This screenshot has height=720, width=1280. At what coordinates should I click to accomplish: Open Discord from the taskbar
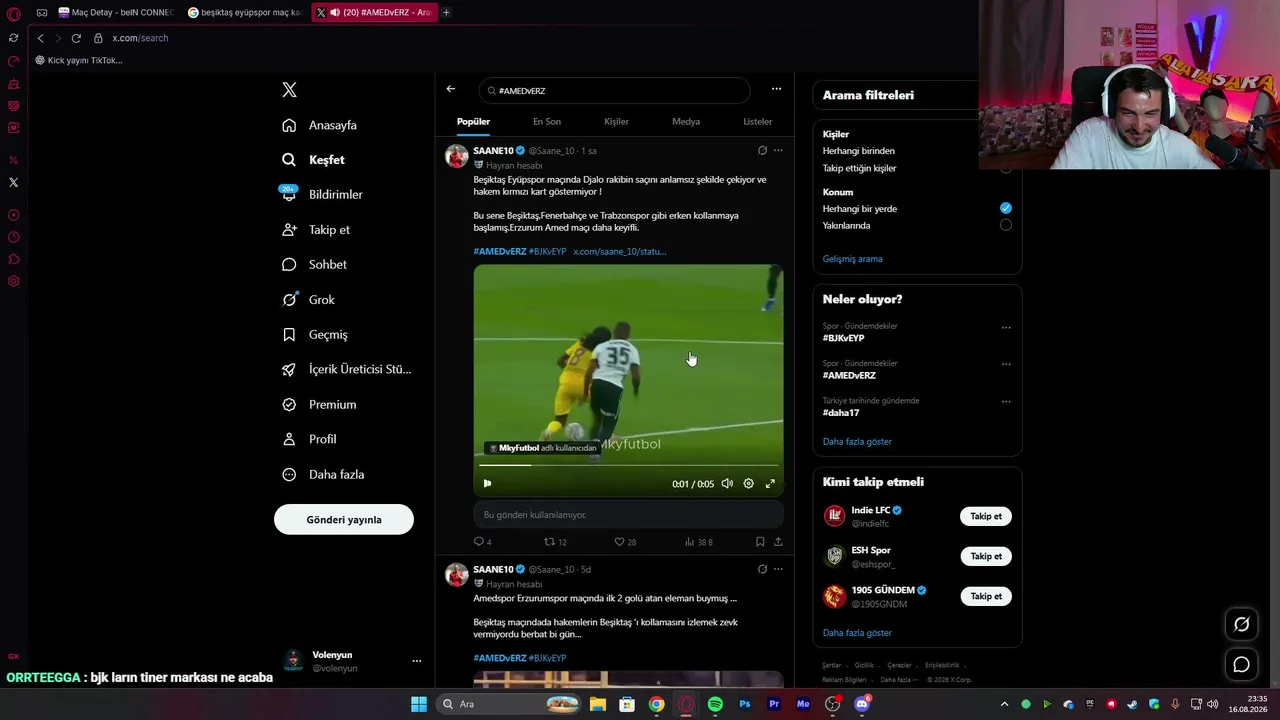(862, 704)
